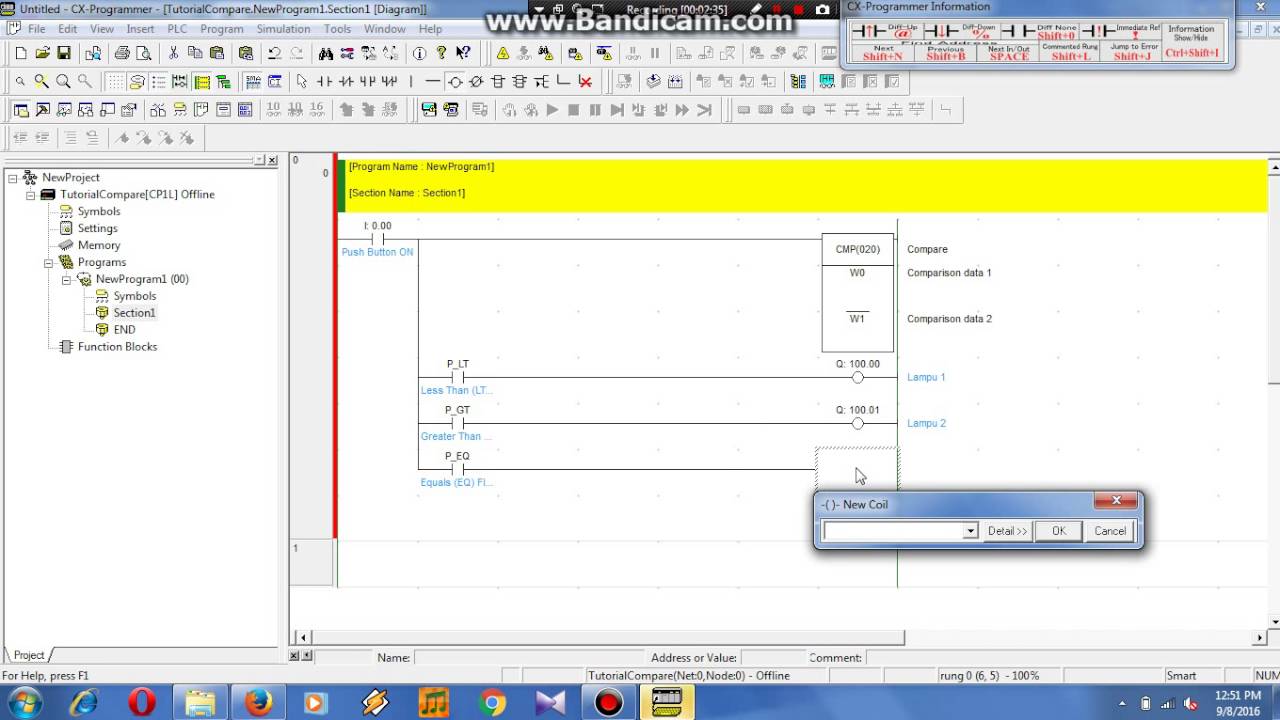1280x720 pixels.
Task: Select coil Q: 100.01 Lampu 2
Action: coord(857,423)
